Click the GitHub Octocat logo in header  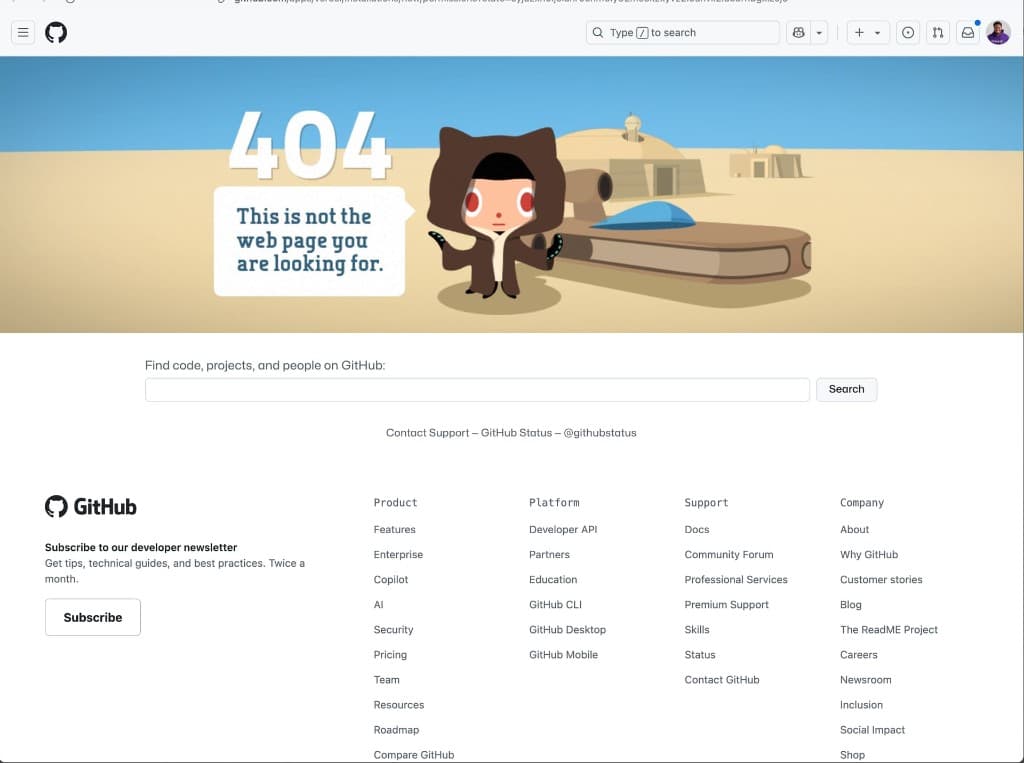tap(56, 33)
